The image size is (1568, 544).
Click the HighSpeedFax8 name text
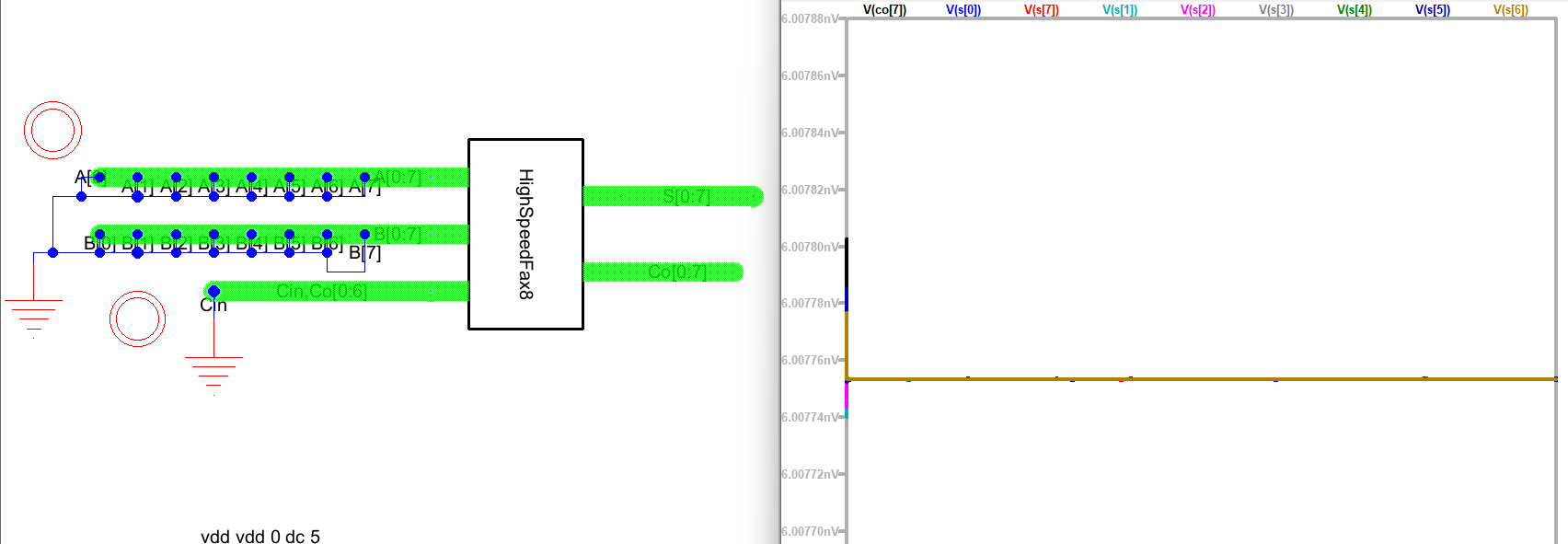[525, 234]
